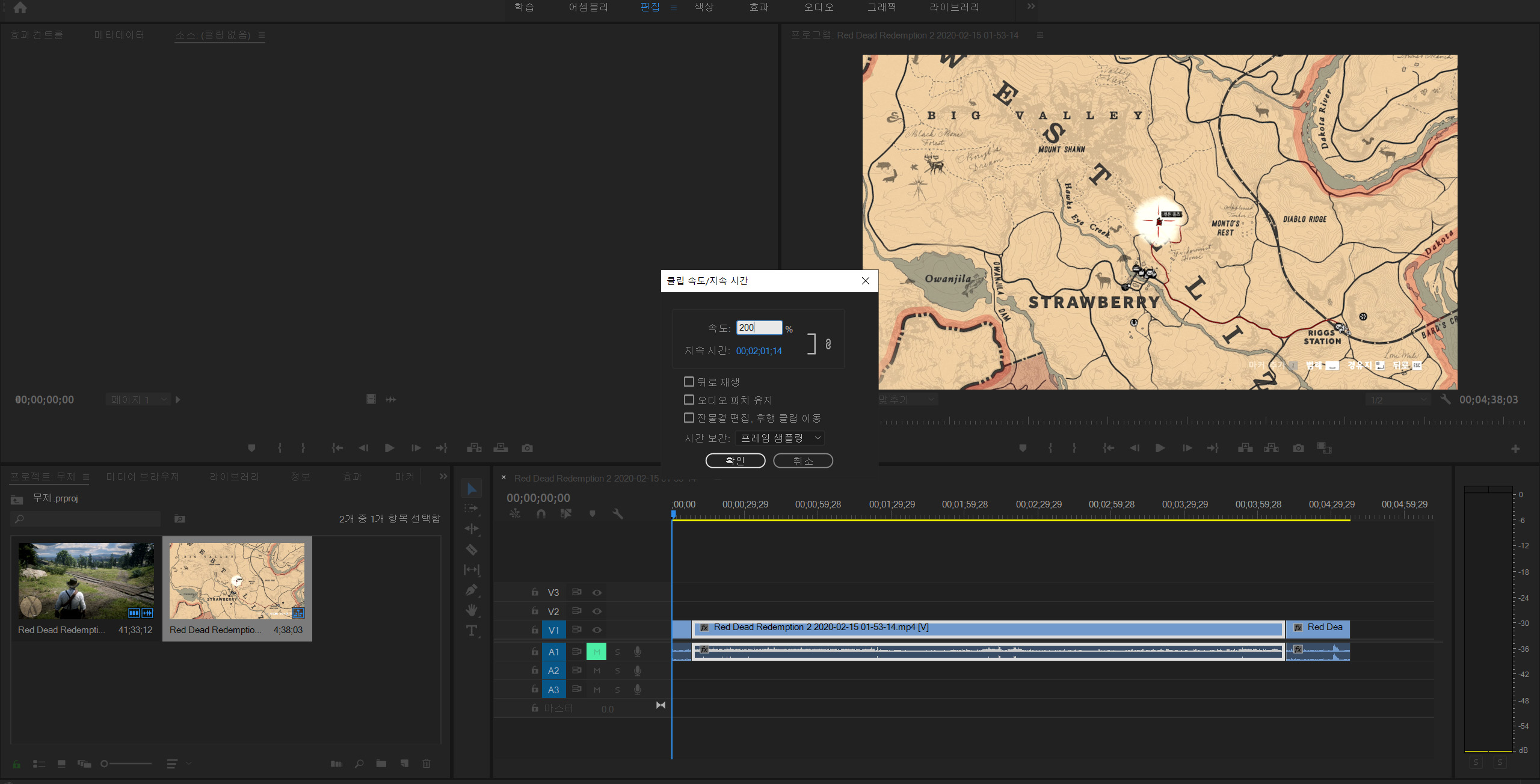Click the project thumbnail zoom slider
The height and width of the screenshot is (784, 1540).
126,764
